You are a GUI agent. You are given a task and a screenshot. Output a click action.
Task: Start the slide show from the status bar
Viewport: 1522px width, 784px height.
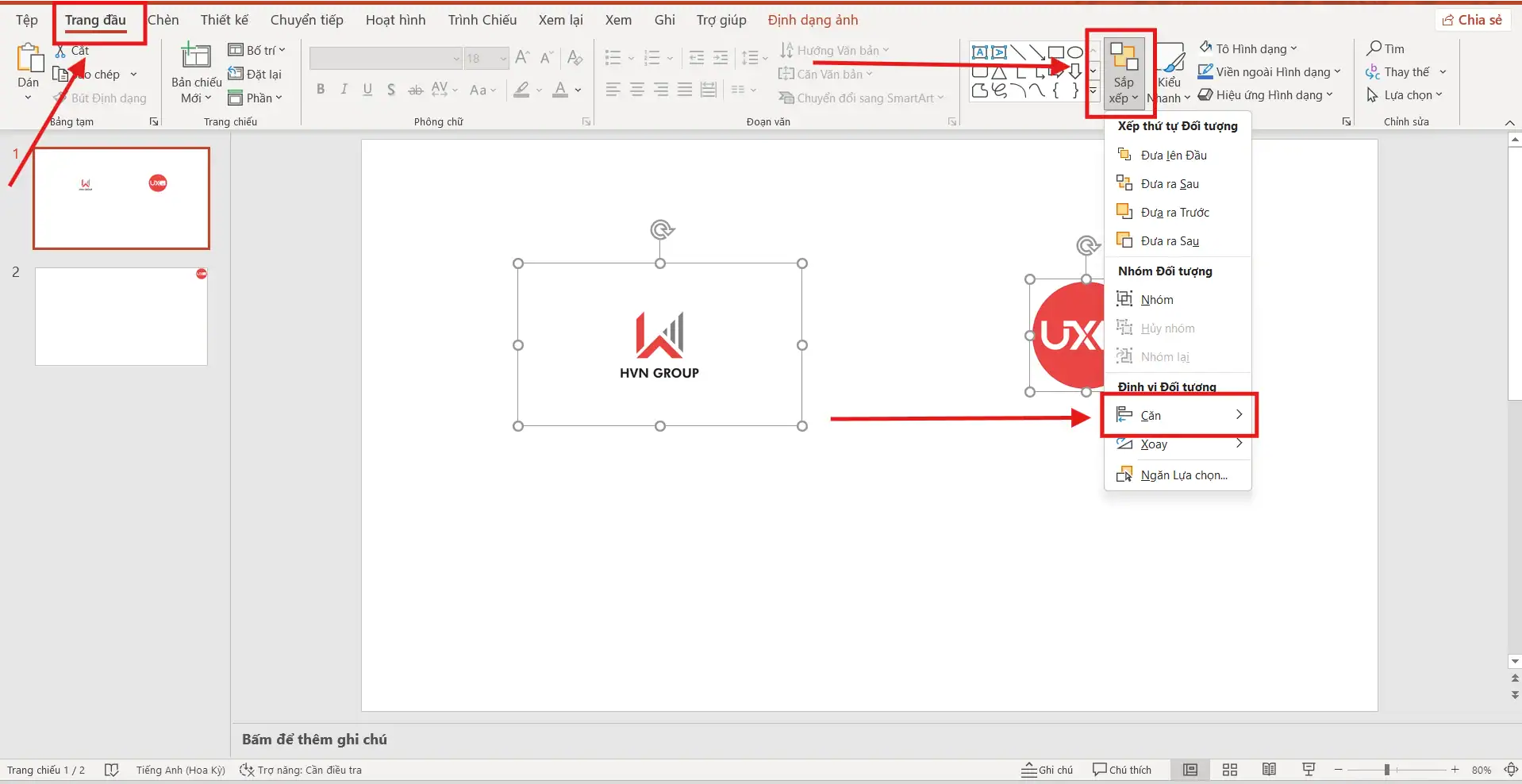pyautogui.click(x=1309, y=770)
